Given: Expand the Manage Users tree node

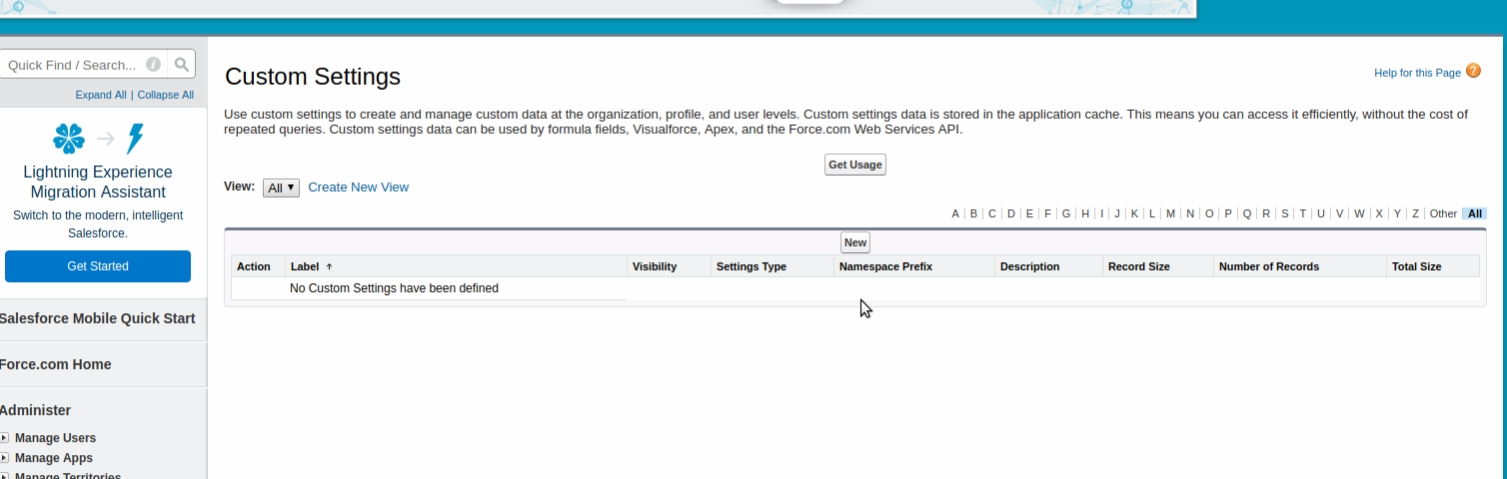Looking at the screenshot, I should tap(5, 438).
